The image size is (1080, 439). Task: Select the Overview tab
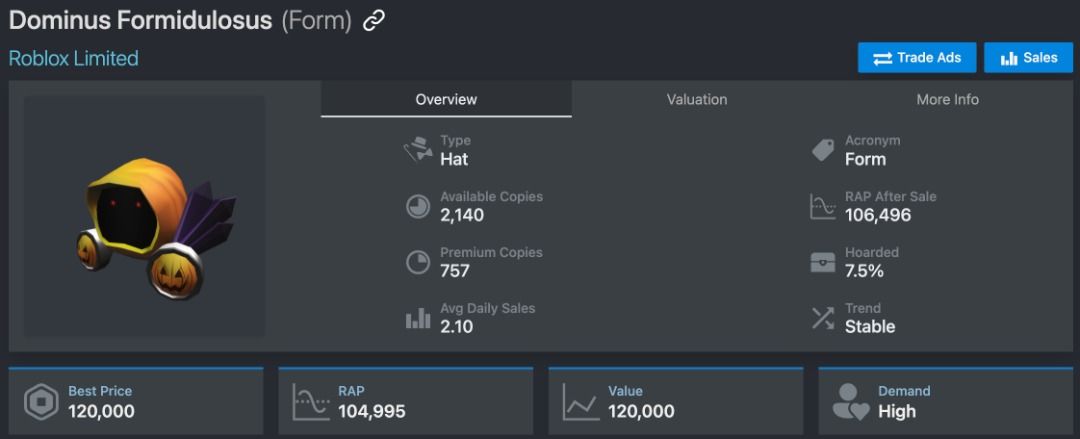coord(446,99)
